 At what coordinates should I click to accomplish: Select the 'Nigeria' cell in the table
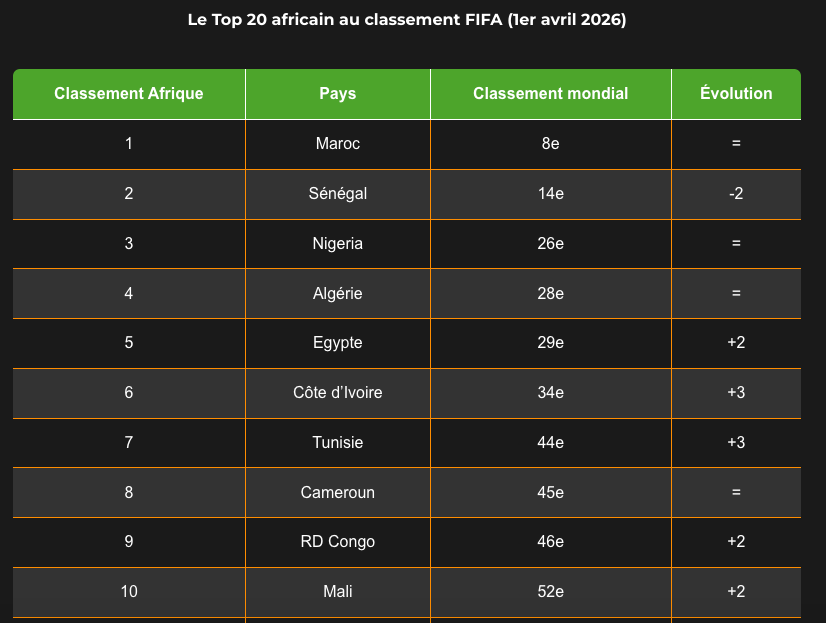(x=338, y=244)
